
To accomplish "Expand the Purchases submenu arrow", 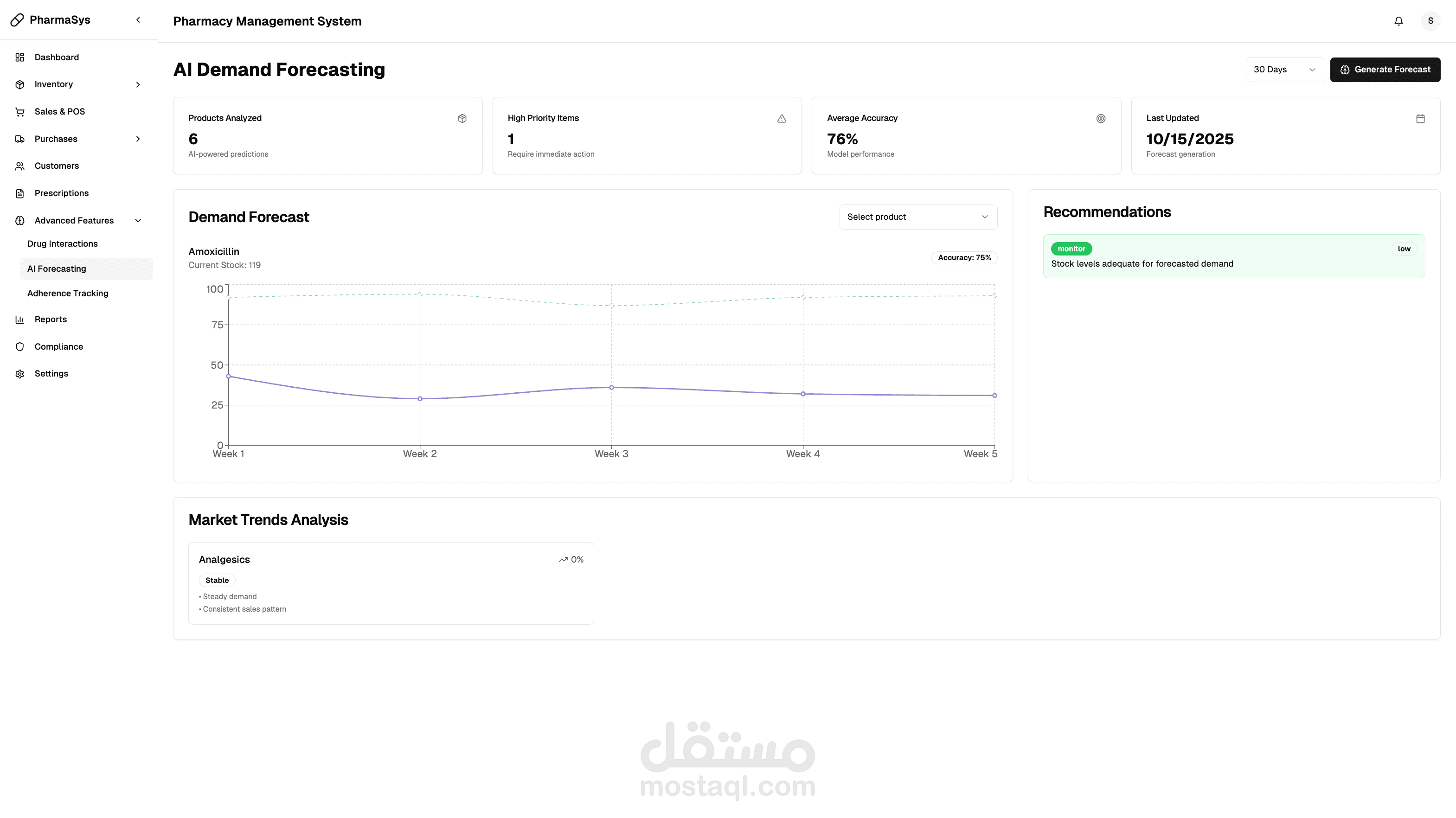I will 138,139.
